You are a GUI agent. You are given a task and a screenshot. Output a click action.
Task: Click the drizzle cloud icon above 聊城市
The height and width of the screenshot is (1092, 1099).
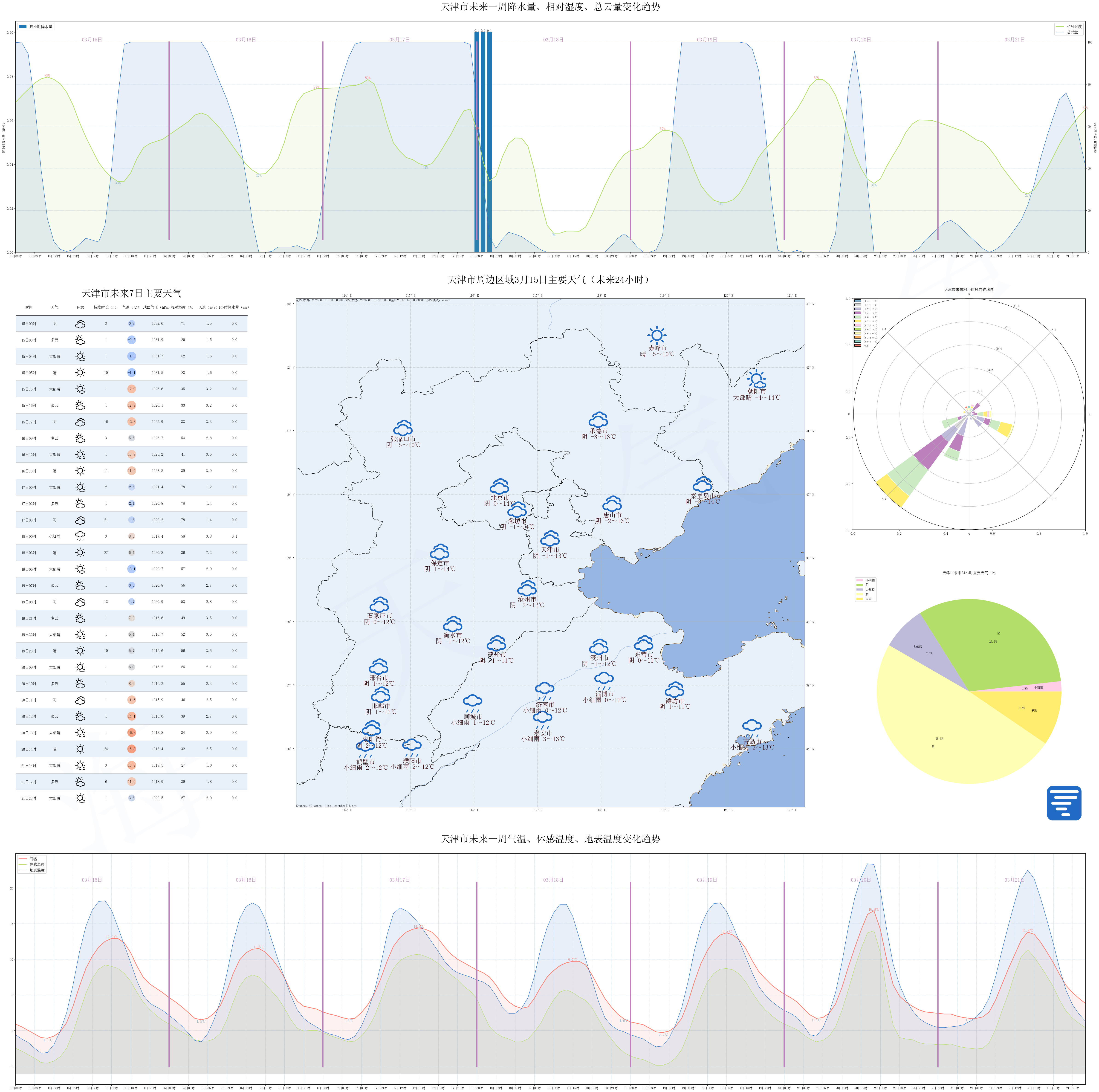click(x=472, y=702)
